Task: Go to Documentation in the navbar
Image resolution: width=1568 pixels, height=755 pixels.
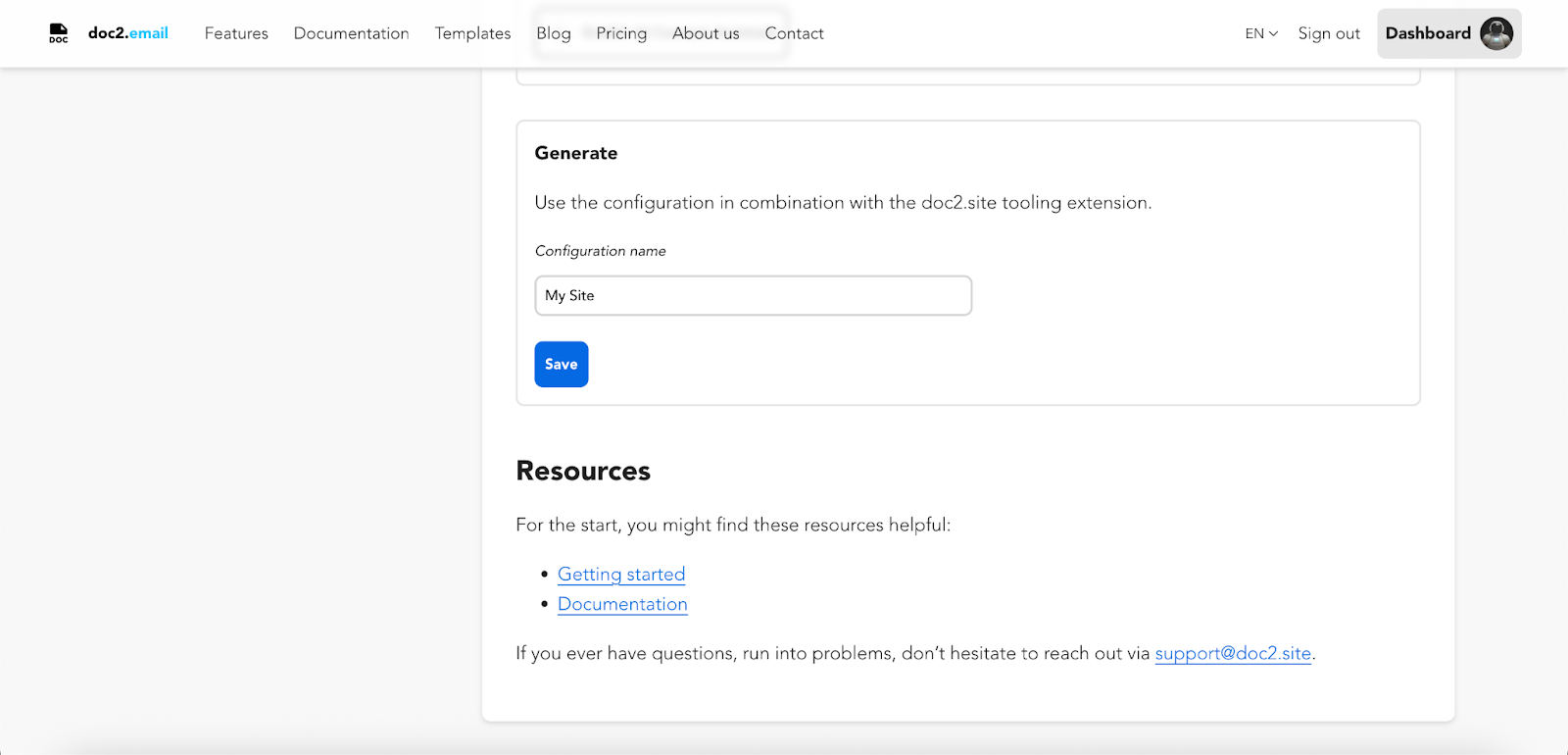Action: click(351, 33)
